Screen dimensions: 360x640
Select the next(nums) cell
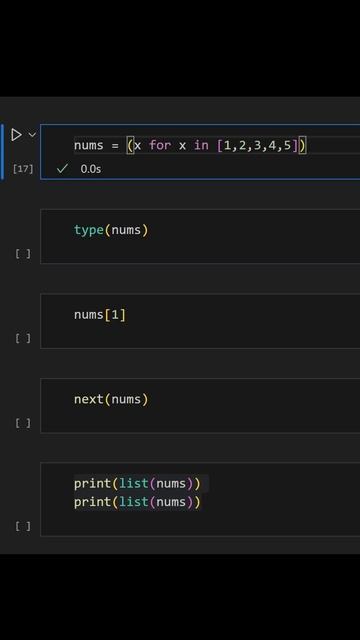coord(200,405)
